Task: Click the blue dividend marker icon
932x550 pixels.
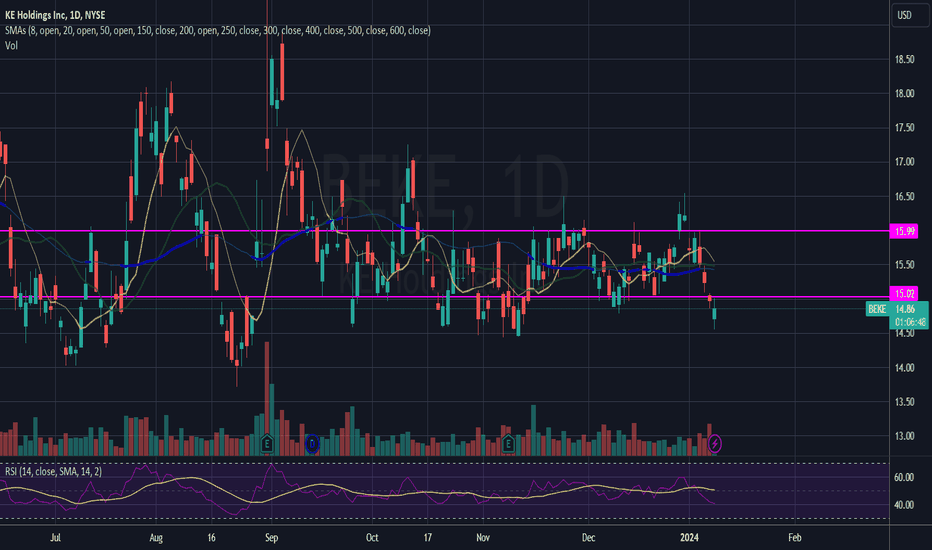Action: pos(312,444)
